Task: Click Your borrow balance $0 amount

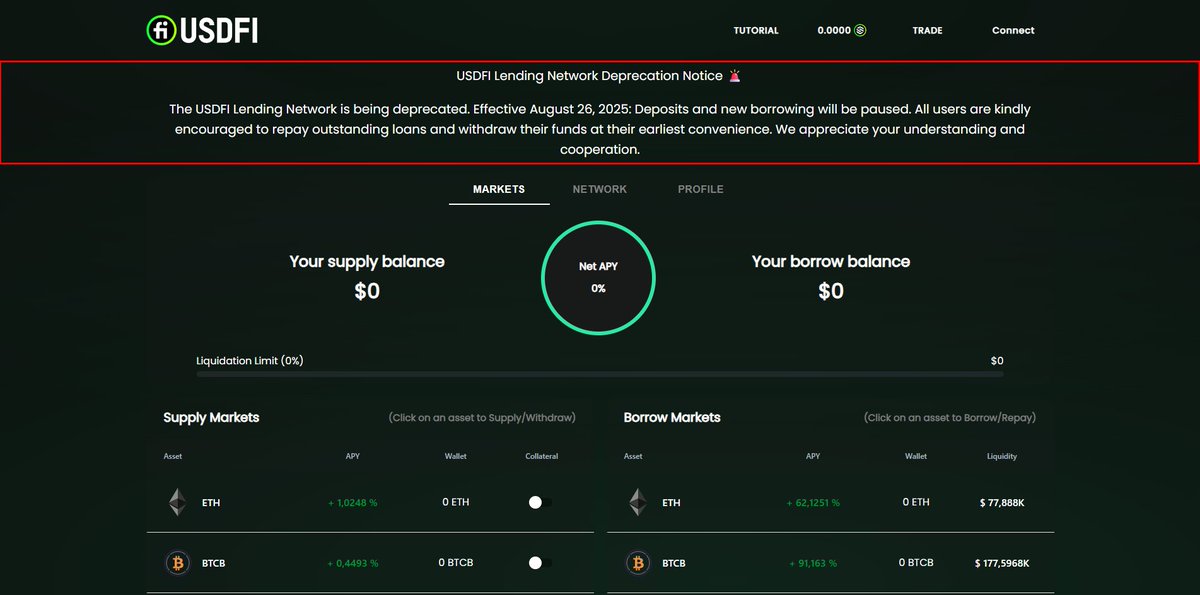Action: (x=831, y=291)
